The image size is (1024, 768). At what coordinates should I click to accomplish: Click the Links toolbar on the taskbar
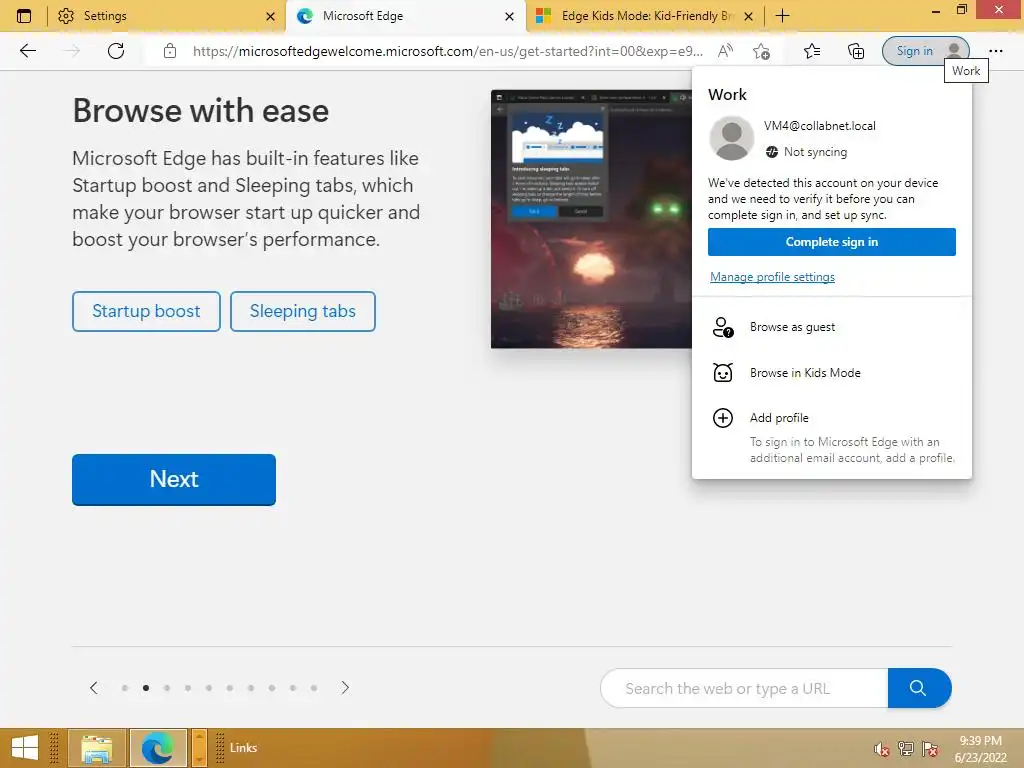[243, 748]
